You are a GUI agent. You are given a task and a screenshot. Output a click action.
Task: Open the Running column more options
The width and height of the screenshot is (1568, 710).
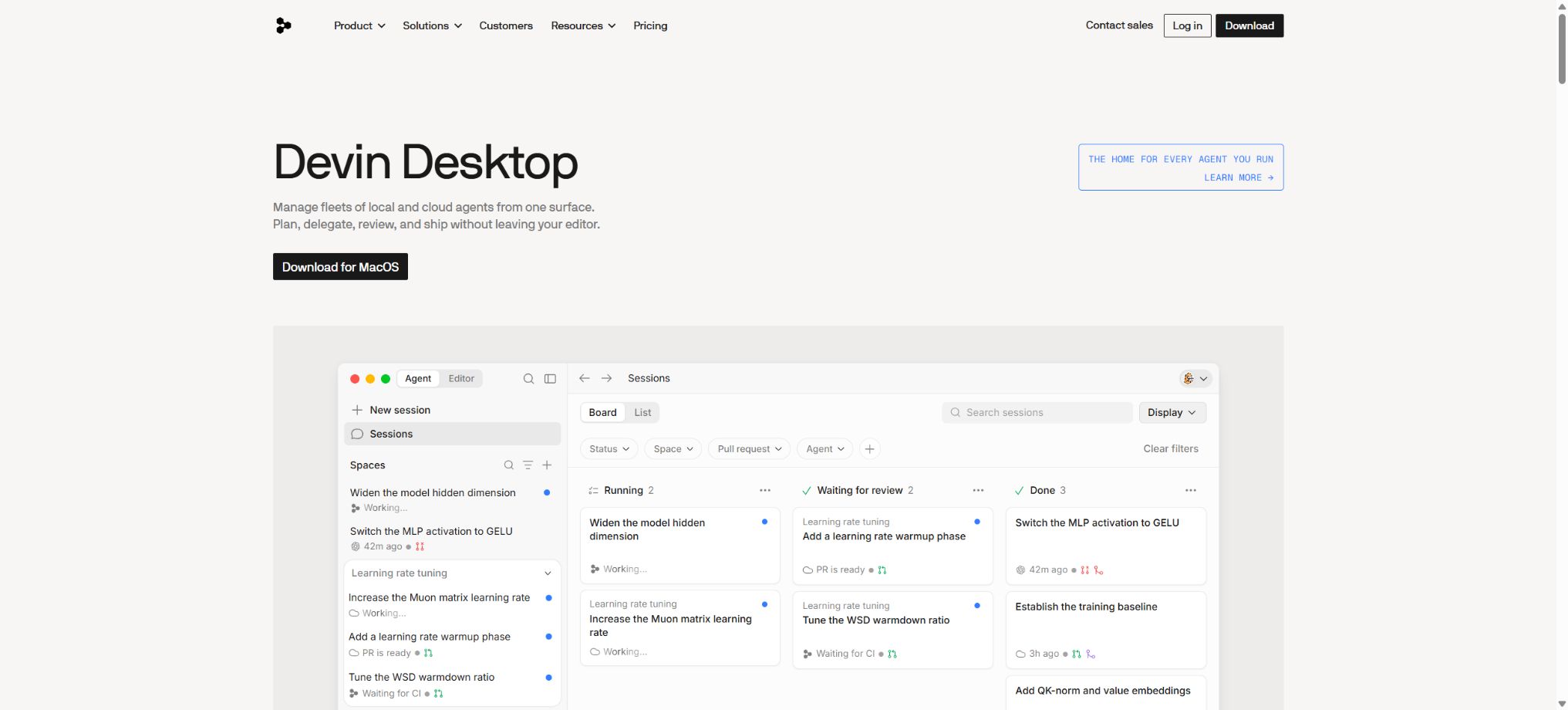tap(765, 491)
